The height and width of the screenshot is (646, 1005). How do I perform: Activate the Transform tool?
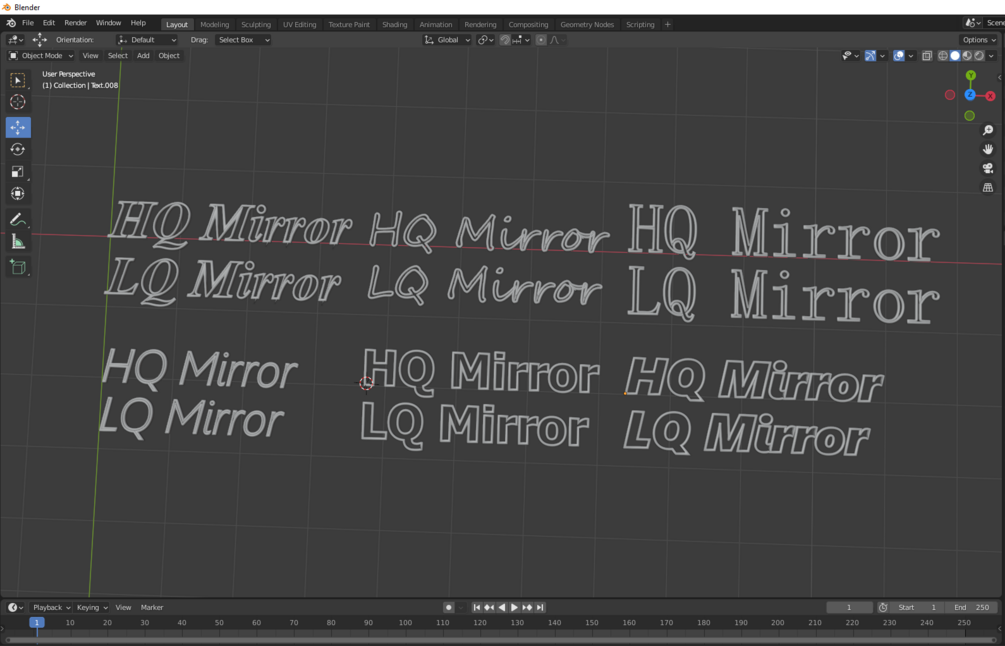18,193
